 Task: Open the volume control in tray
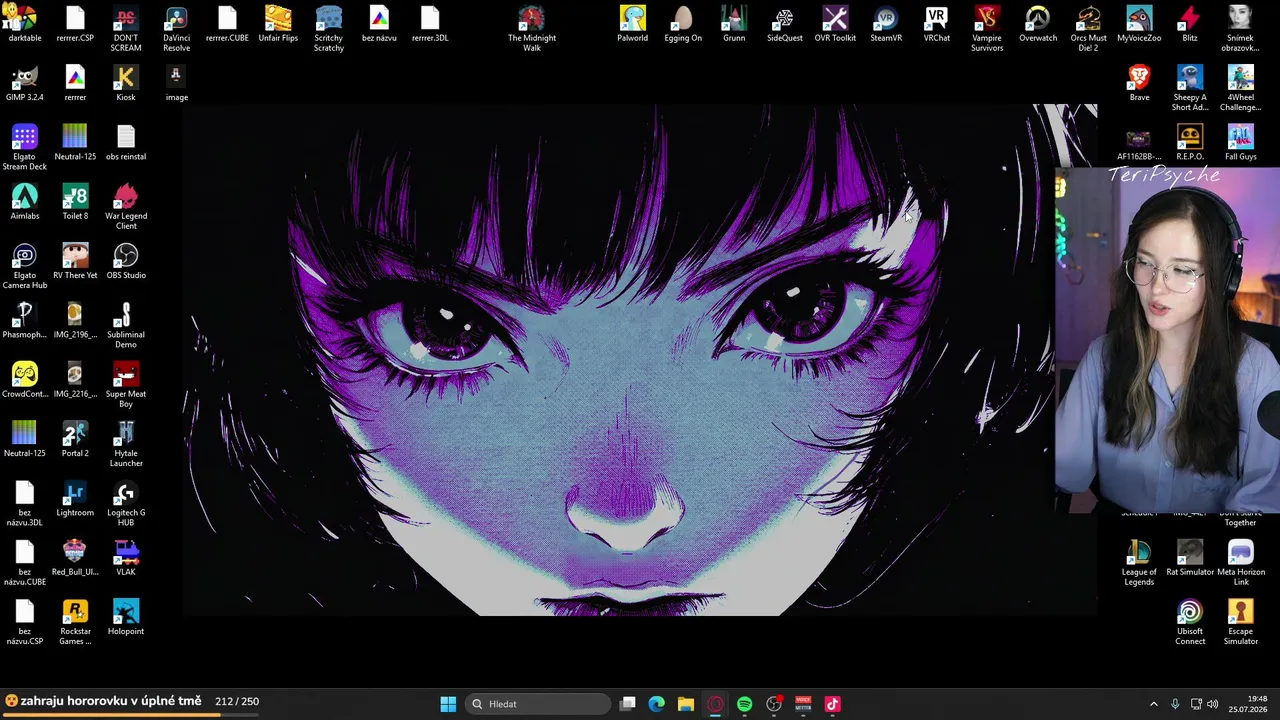point(1213,704)
